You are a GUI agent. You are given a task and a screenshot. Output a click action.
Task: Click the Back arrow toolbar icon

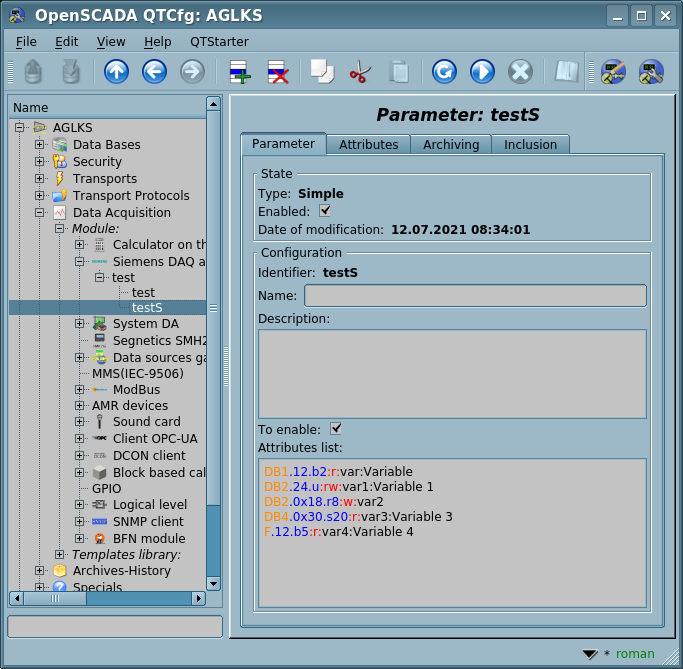154,72
